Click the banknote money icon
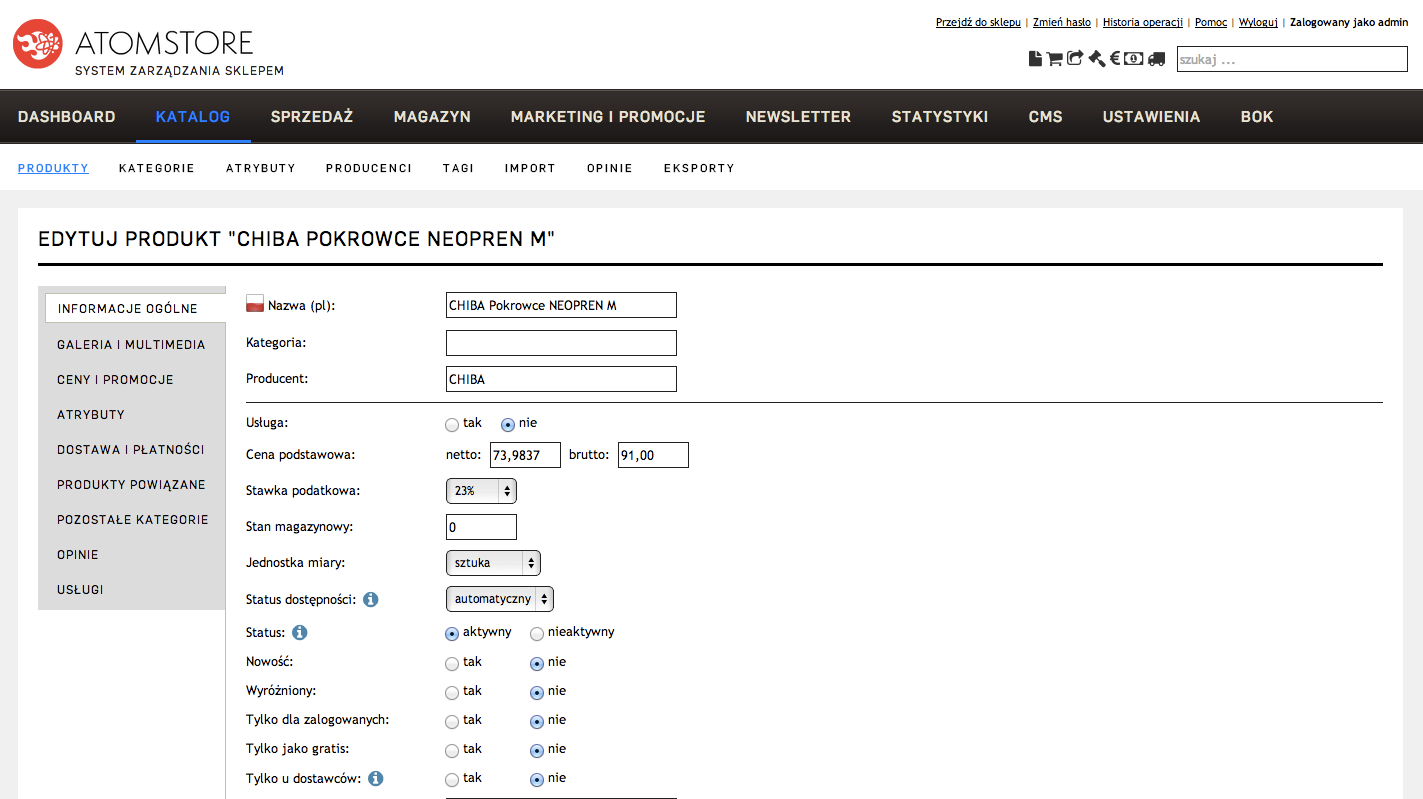Image resolution: width=1423 pixels, height=799 pixels. [x=1133, y=59]
